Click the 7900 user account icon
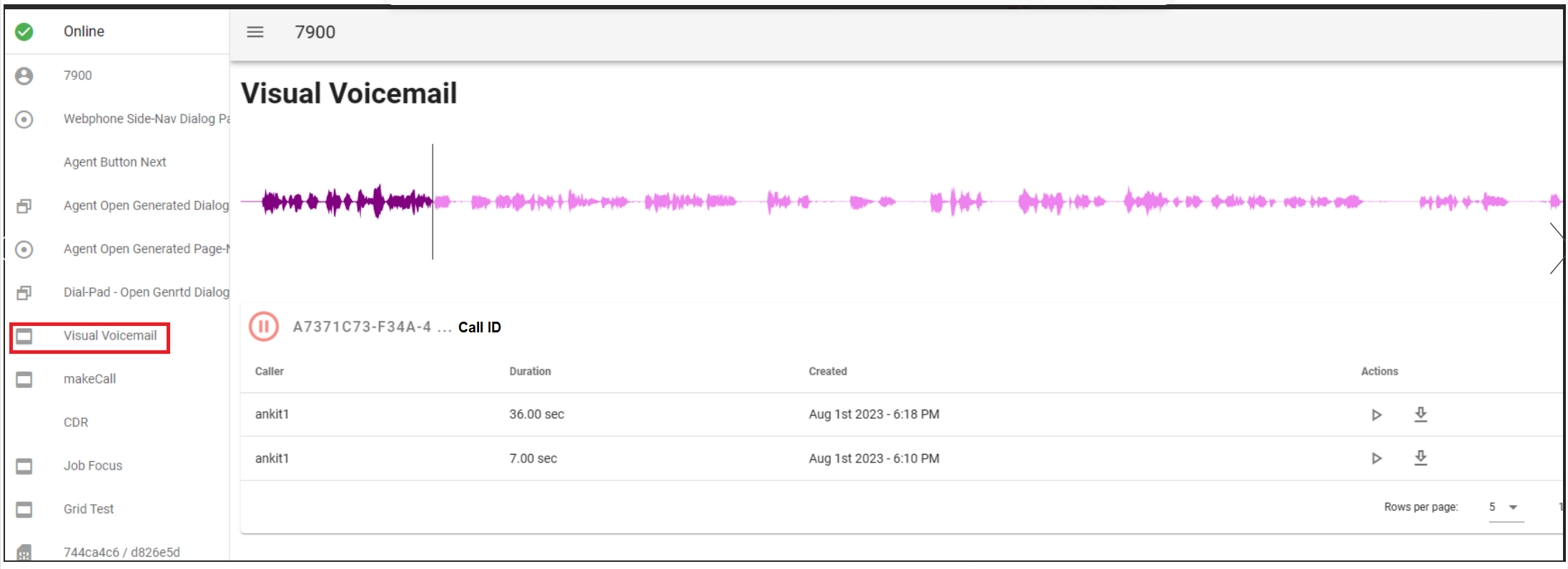This screenshot has height=569, width=1568. coord(24,76)
